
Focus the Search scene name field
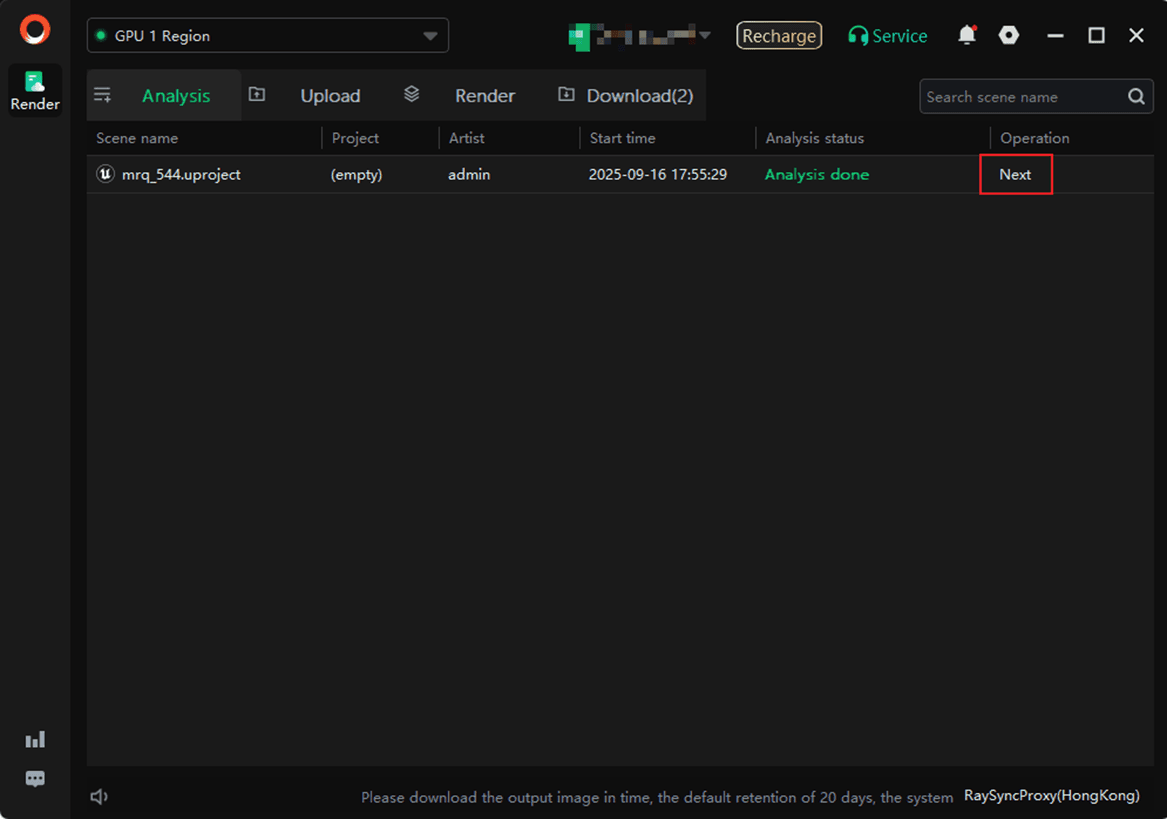(1020, 97)
